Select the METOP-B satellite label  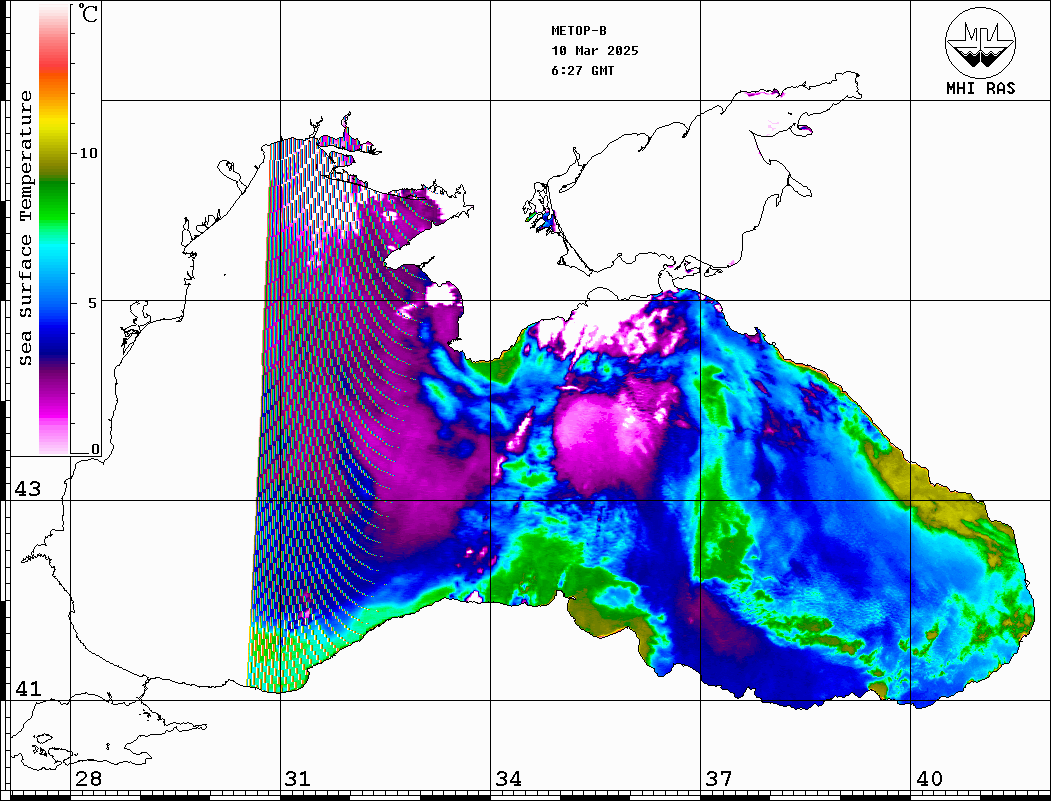579,31
